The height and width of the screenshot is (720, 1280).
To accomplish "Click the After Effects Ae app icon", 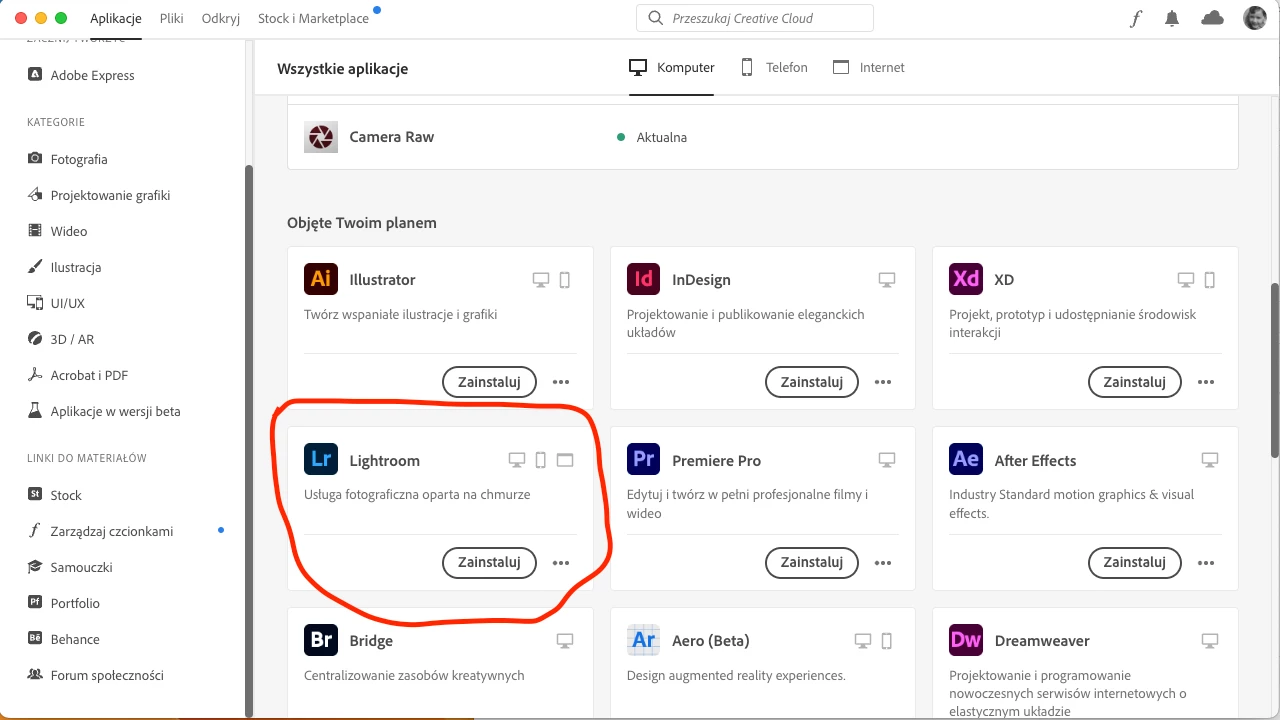I will [966, 460].
